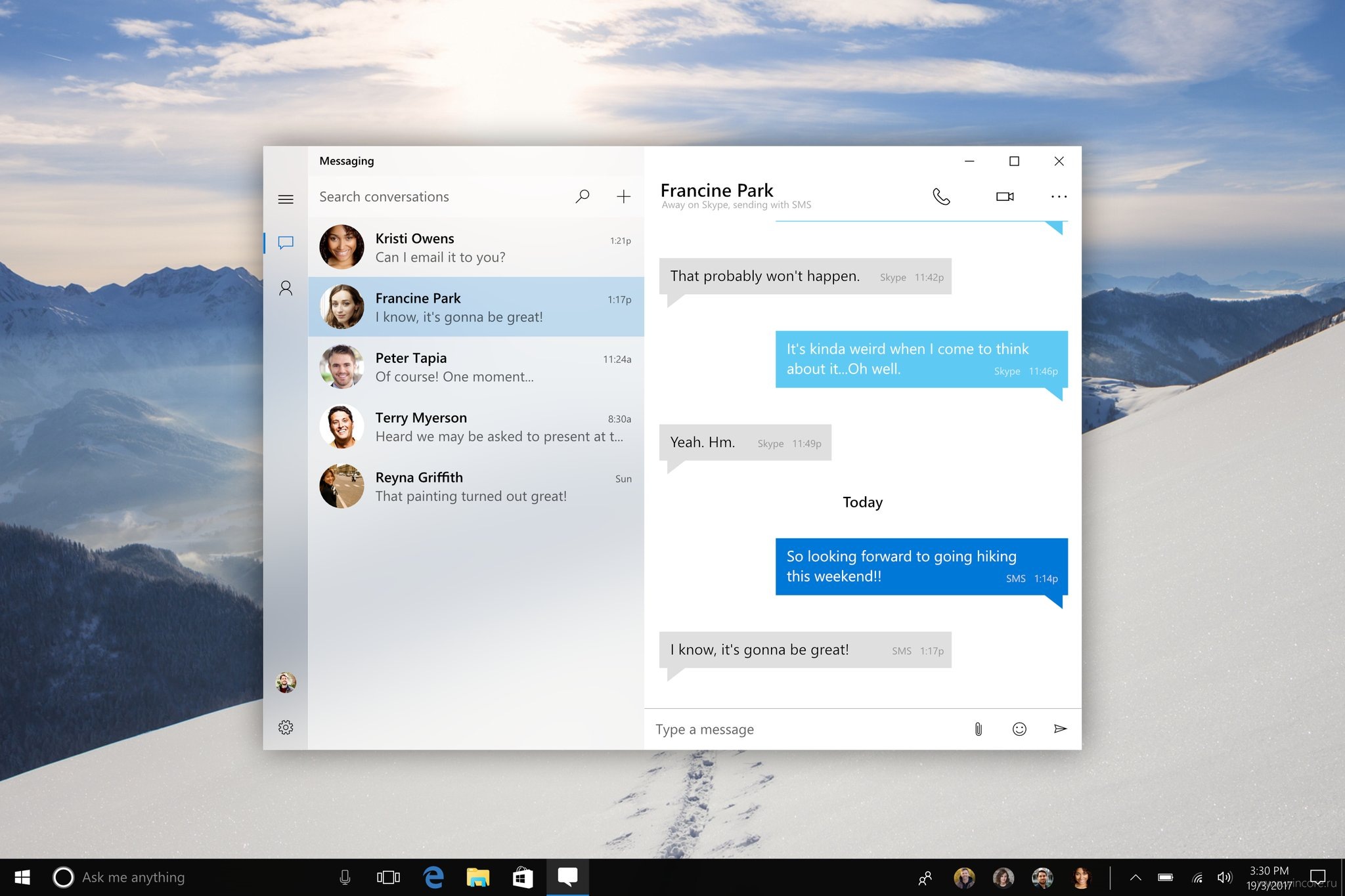Open the hamburger menu in Messaging
The height and width of the screenshot is (896, 1345).
[286, 199]
